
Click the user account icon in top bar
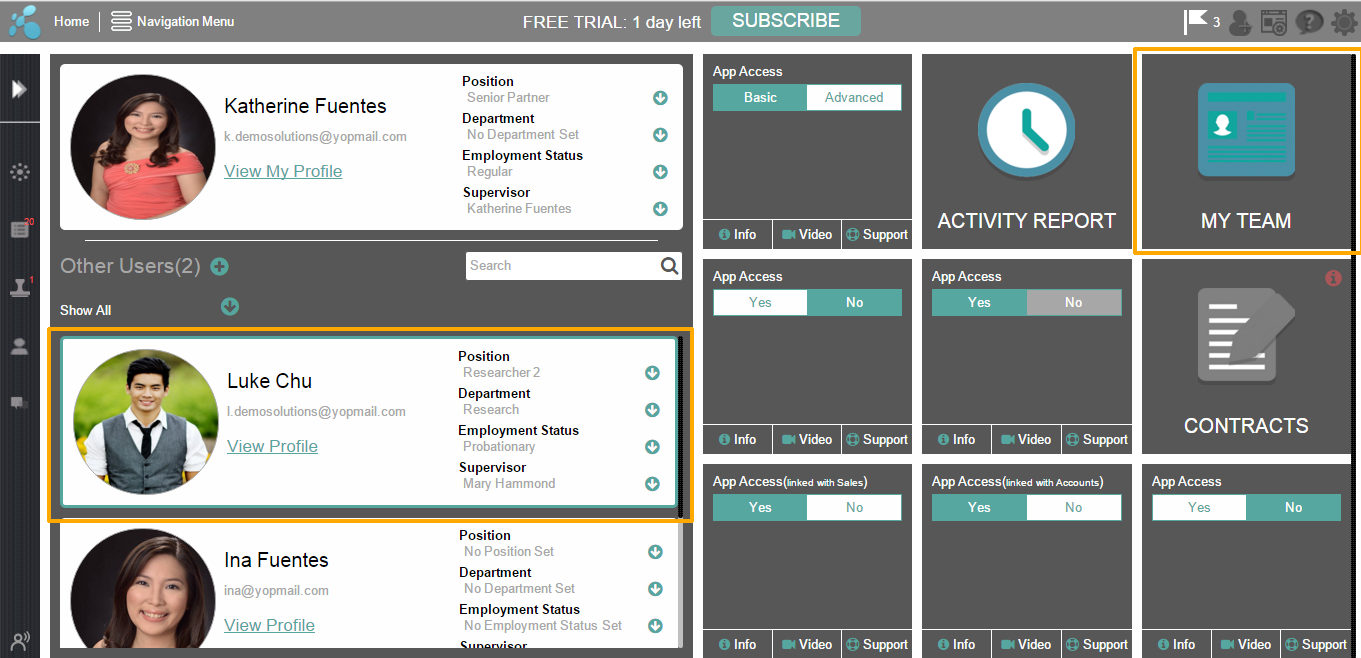1240,22
